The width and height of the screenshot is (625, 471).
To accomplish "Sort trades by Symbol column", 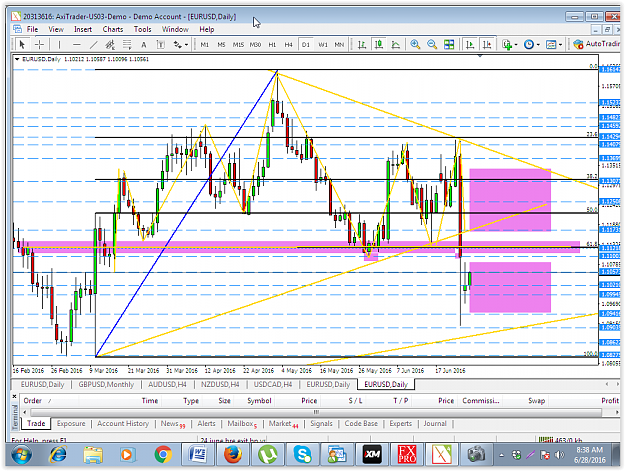I will (x=259, y=400).
